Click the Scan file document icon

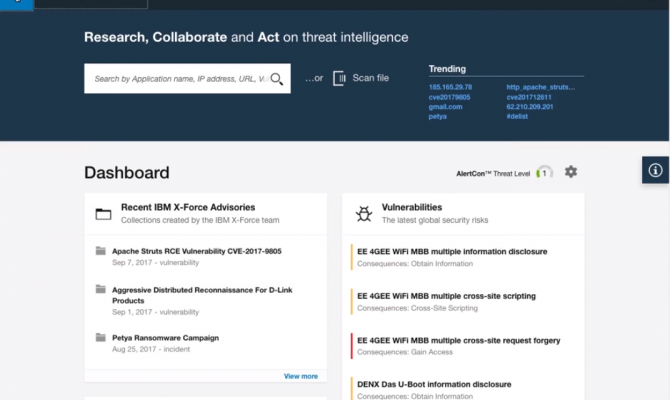pos(340,78)
